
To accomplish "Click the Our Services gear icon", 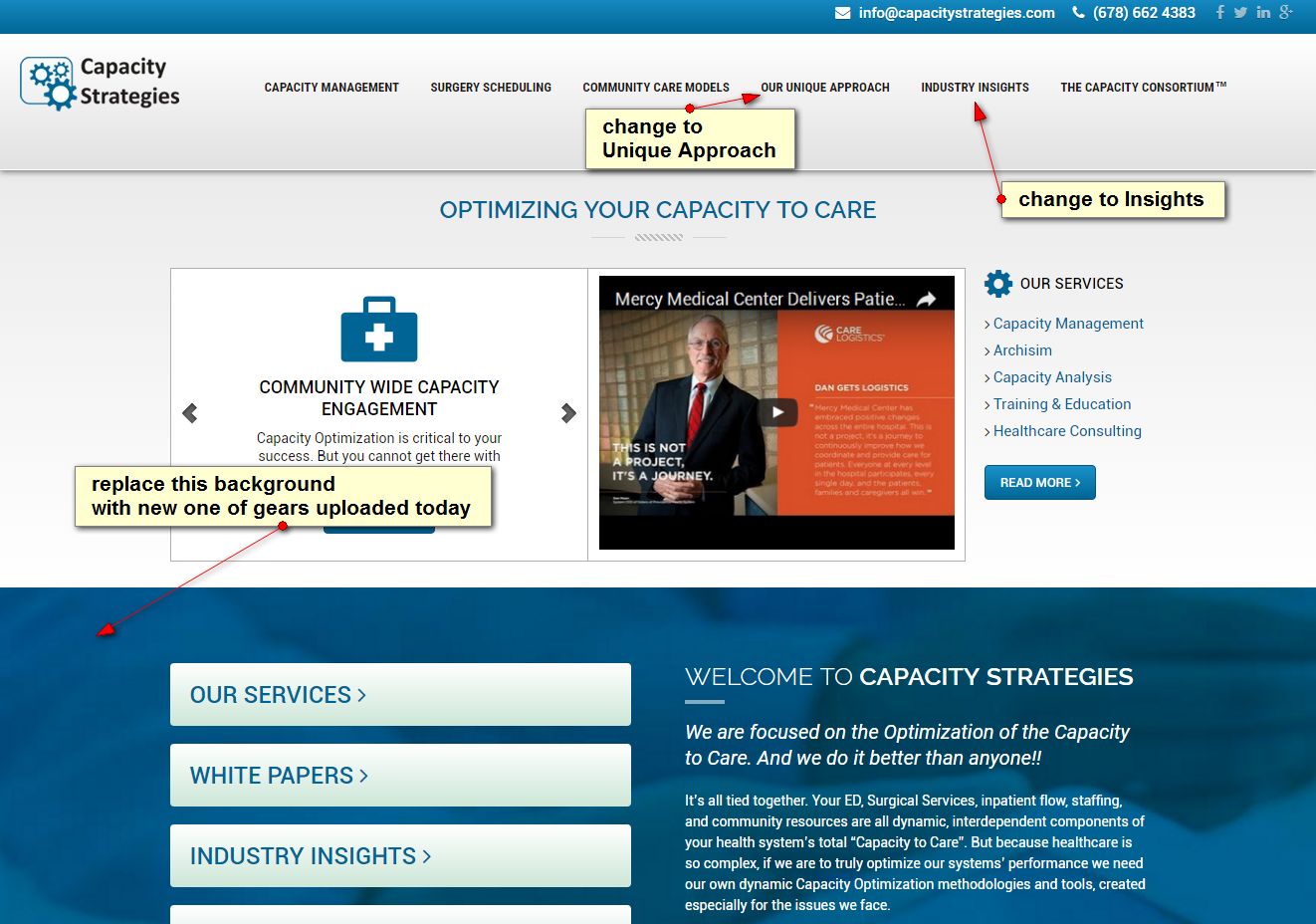I will tap(998, 284).
